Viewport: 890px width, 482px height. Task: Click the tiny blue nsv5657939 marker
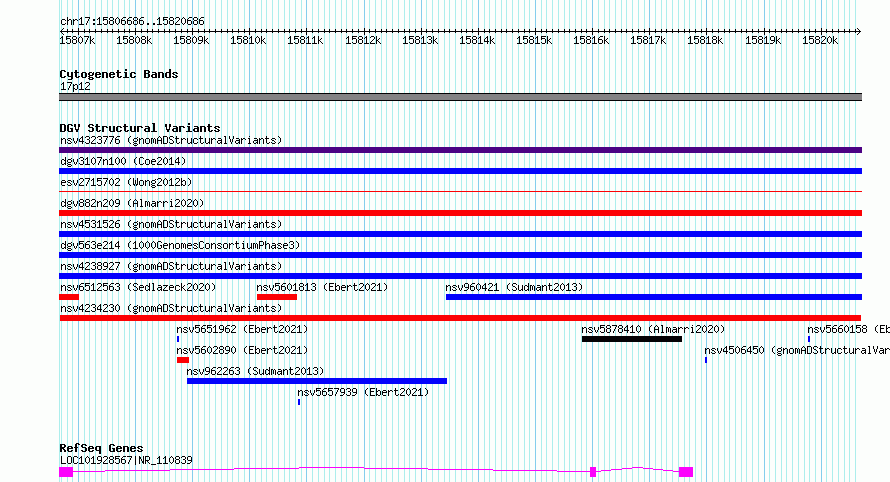[x=299, y=402]
